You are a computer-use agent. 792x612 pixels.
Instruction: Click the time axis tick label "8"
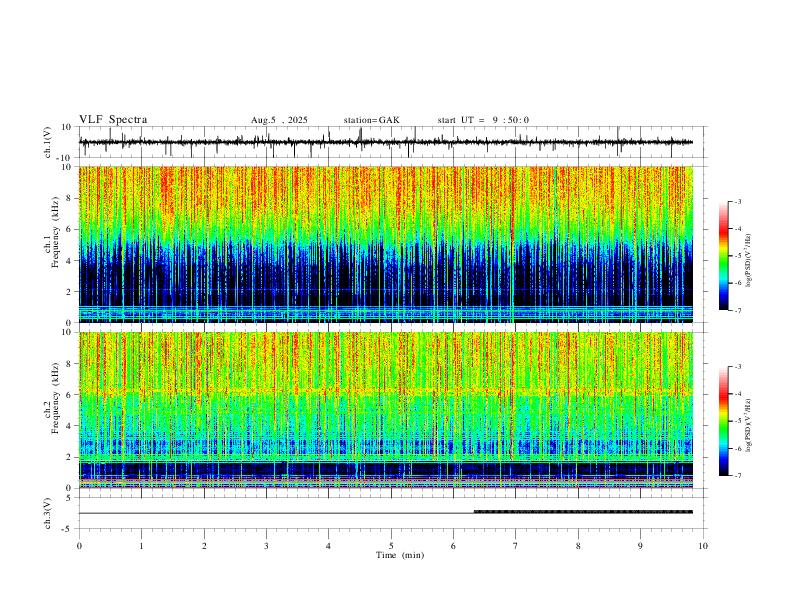tap(578, 546)
